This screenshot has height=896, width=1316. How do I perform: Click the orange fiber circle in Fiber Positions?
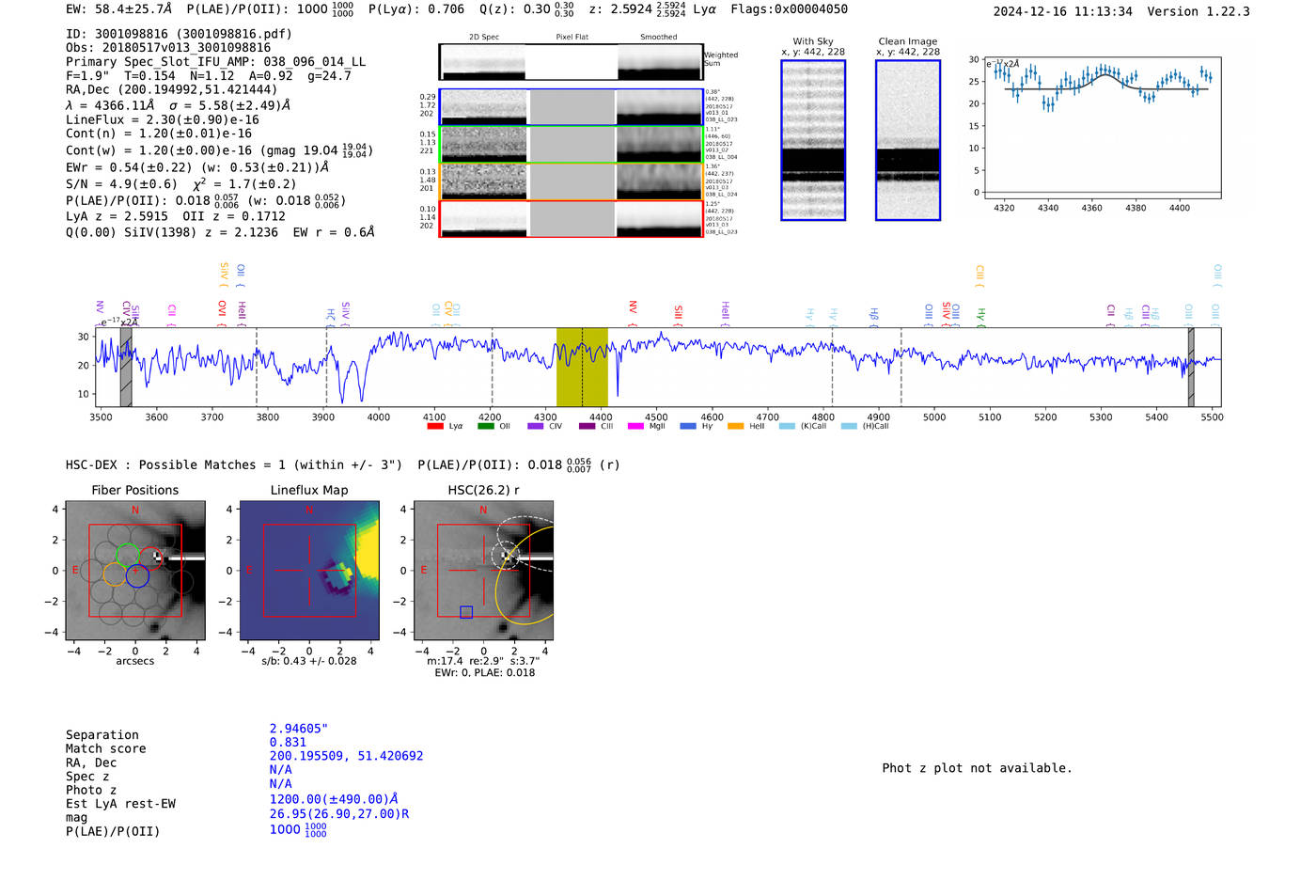(114, 574)
